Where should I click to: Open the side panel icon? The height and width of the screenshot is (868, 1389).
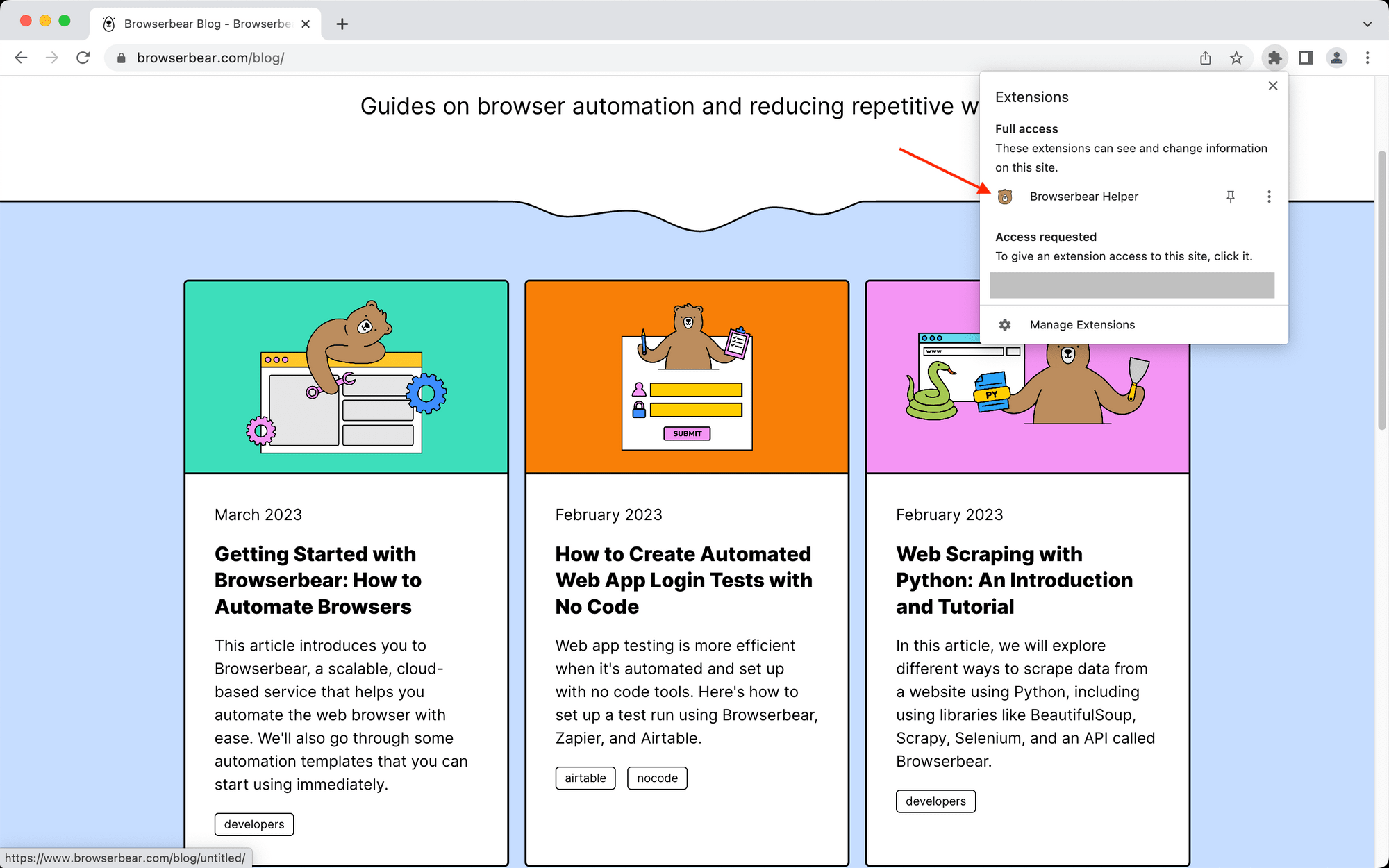tap(1305, 58)
